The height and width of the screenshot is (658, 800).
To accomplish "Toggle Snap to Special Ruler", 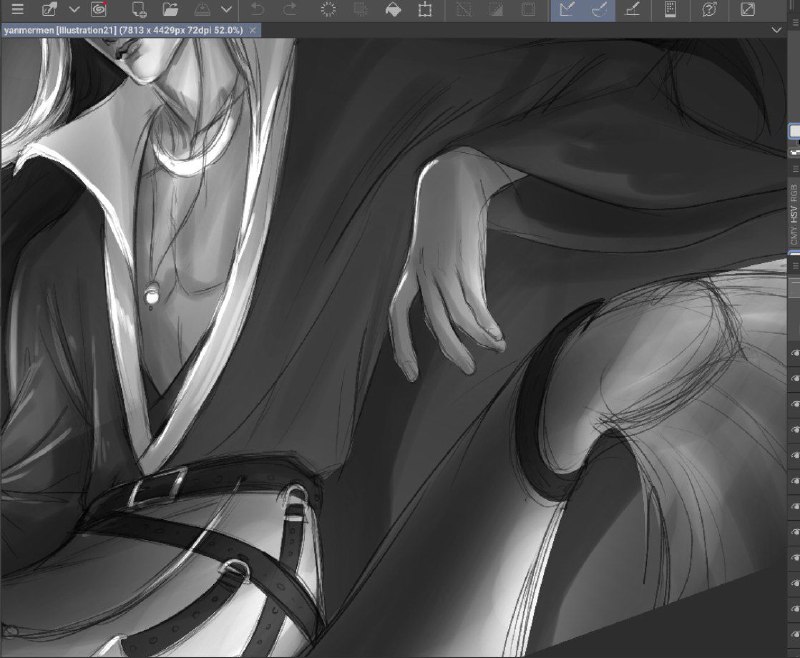I will [x=599, y=10].
